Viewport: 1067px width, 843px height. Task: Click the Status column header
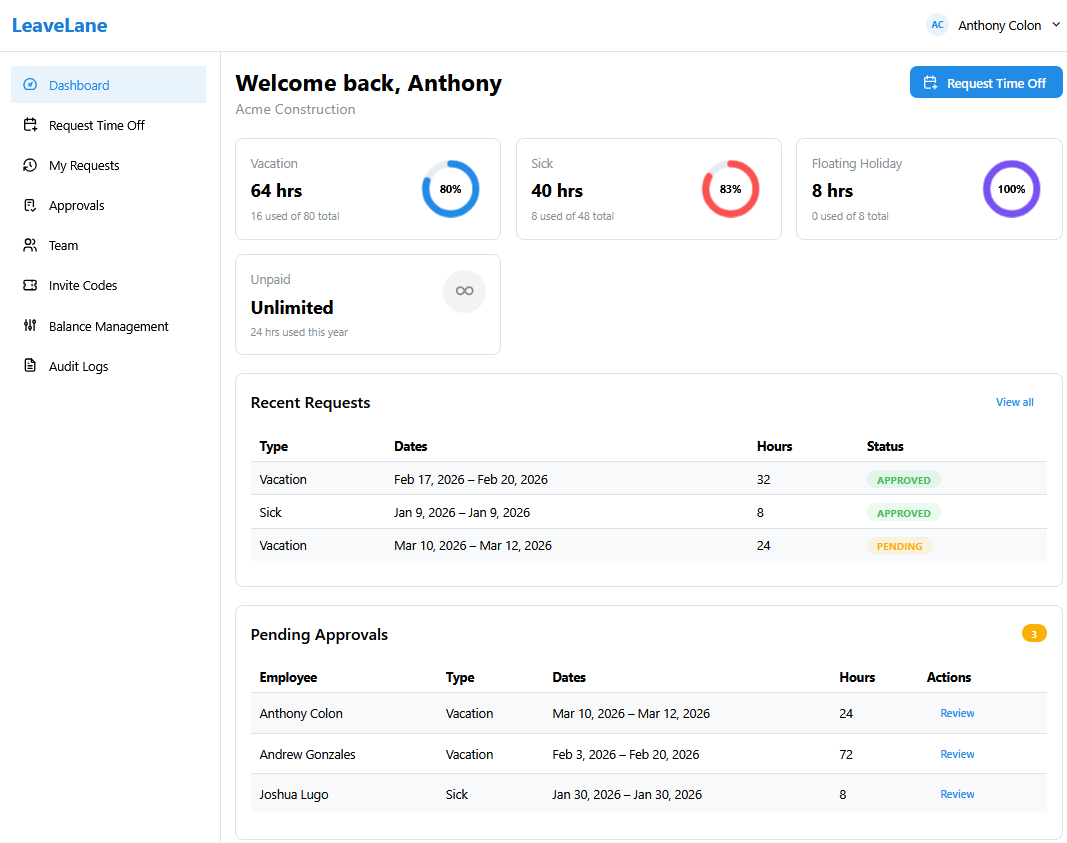pyautogui.click(x=885, y=446)
